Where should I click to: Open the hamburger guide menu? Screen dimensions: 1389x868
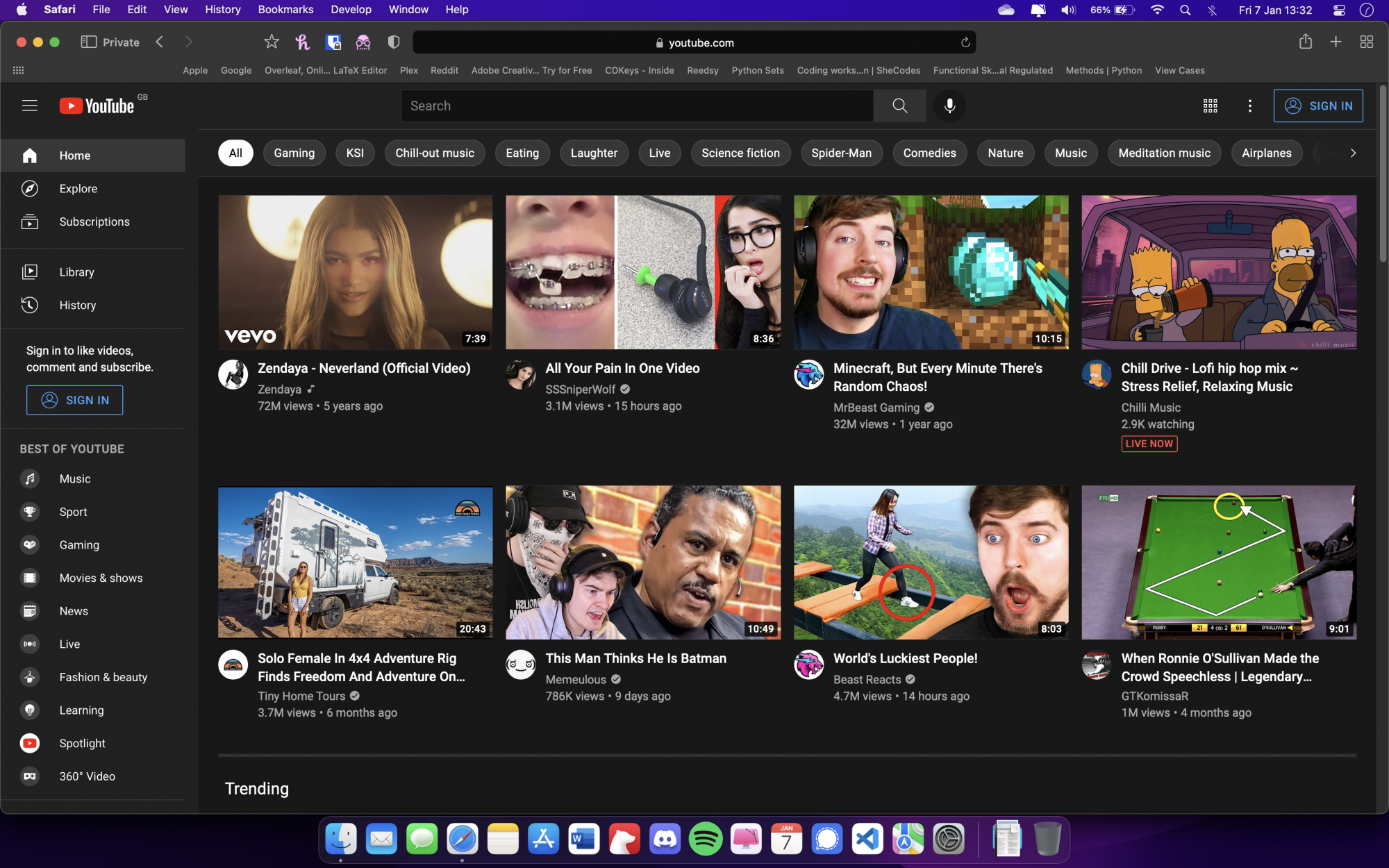pyautogui.click(x=29, y=106)
